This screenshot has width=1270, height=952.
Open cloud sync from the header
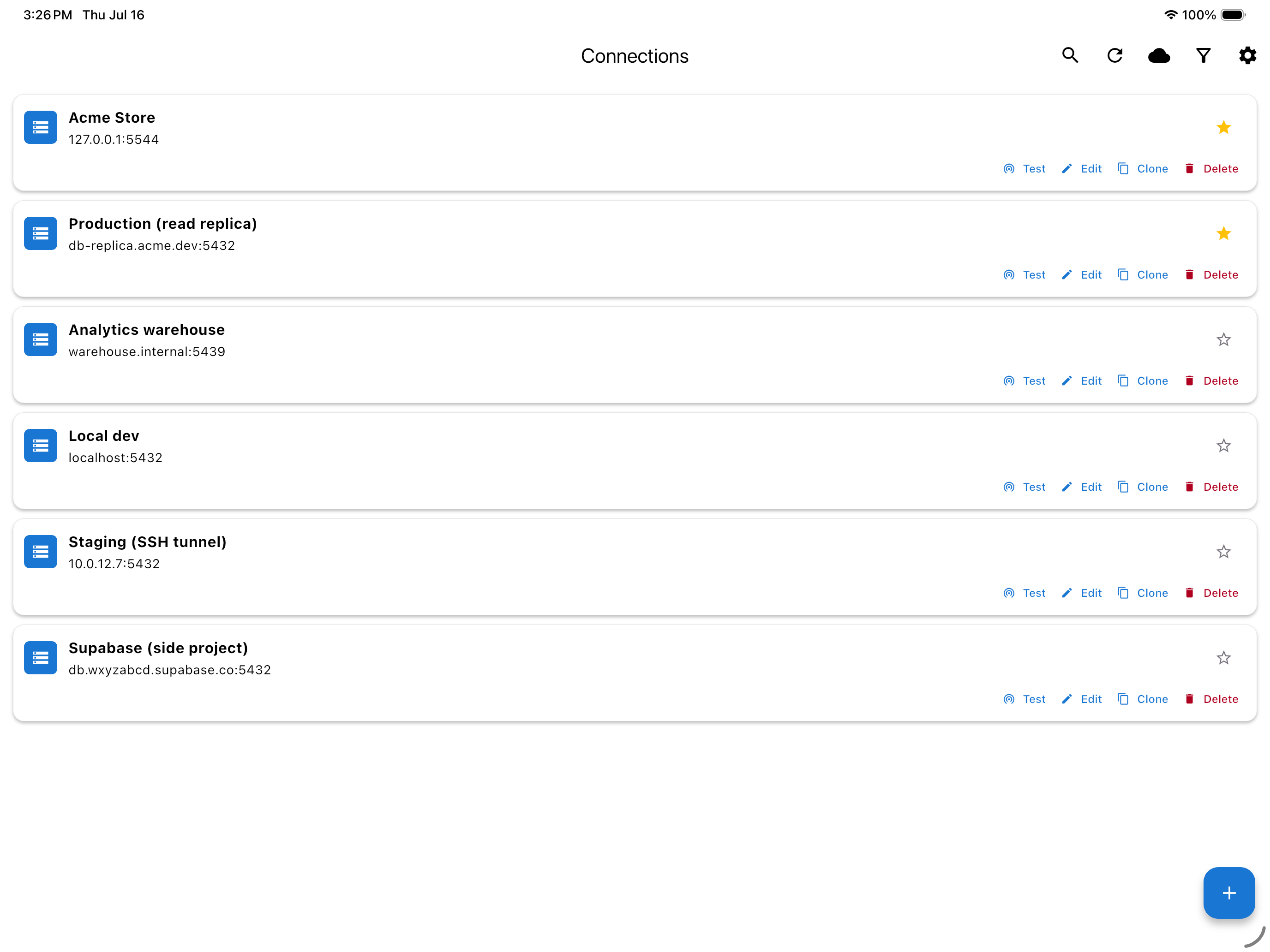point(1159,55)
